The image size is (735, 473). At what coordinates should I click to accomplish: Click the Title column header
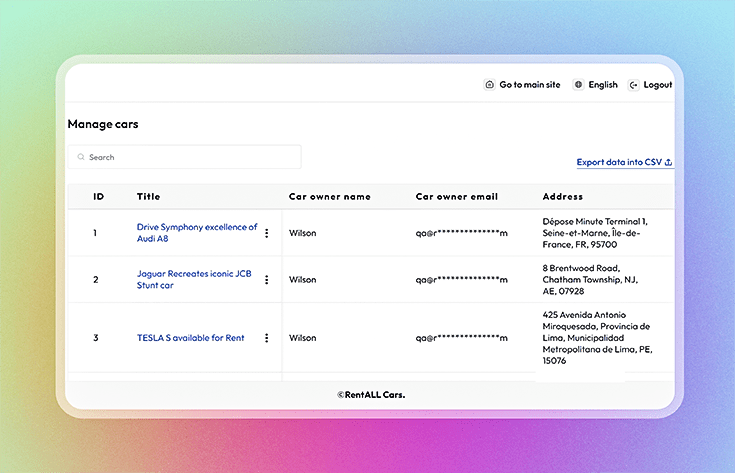(149, 196)
